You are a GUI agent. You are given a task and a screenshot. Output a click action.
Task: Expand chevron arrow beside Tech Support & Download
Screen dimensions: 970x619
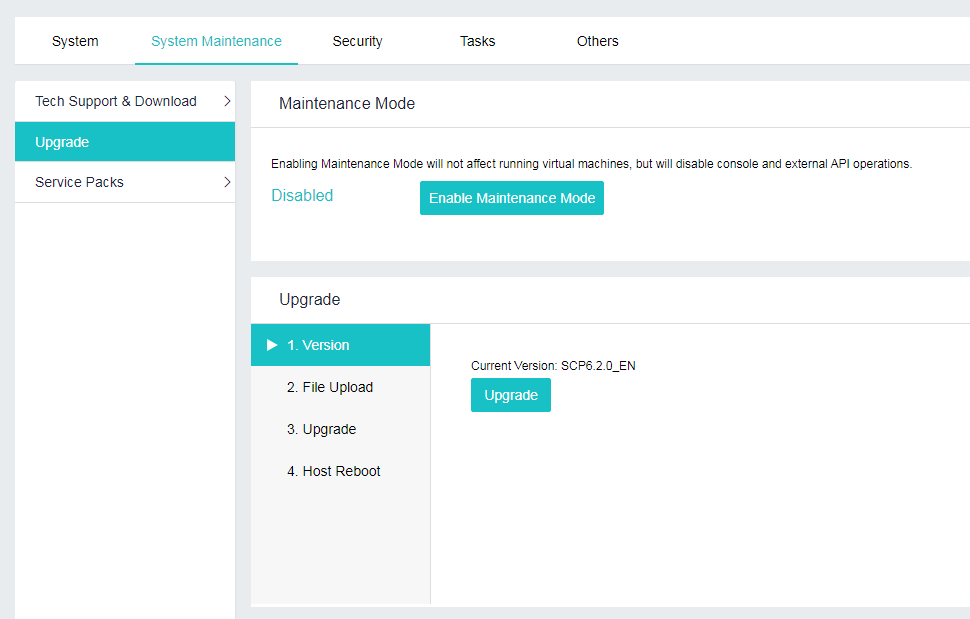tap(227, 101)
